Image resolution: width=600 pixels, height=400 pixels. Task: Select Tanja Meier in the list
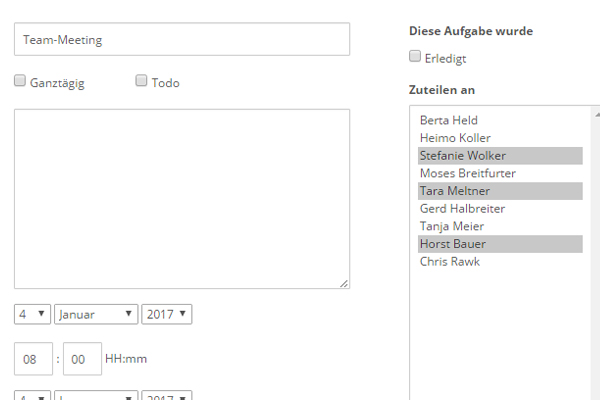(500, 226)
